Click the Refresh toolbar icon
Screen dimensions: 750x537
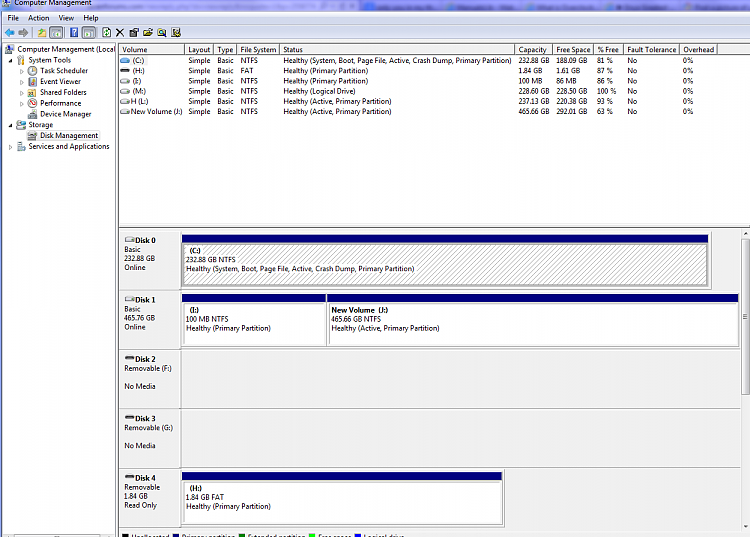pos(106,33)
